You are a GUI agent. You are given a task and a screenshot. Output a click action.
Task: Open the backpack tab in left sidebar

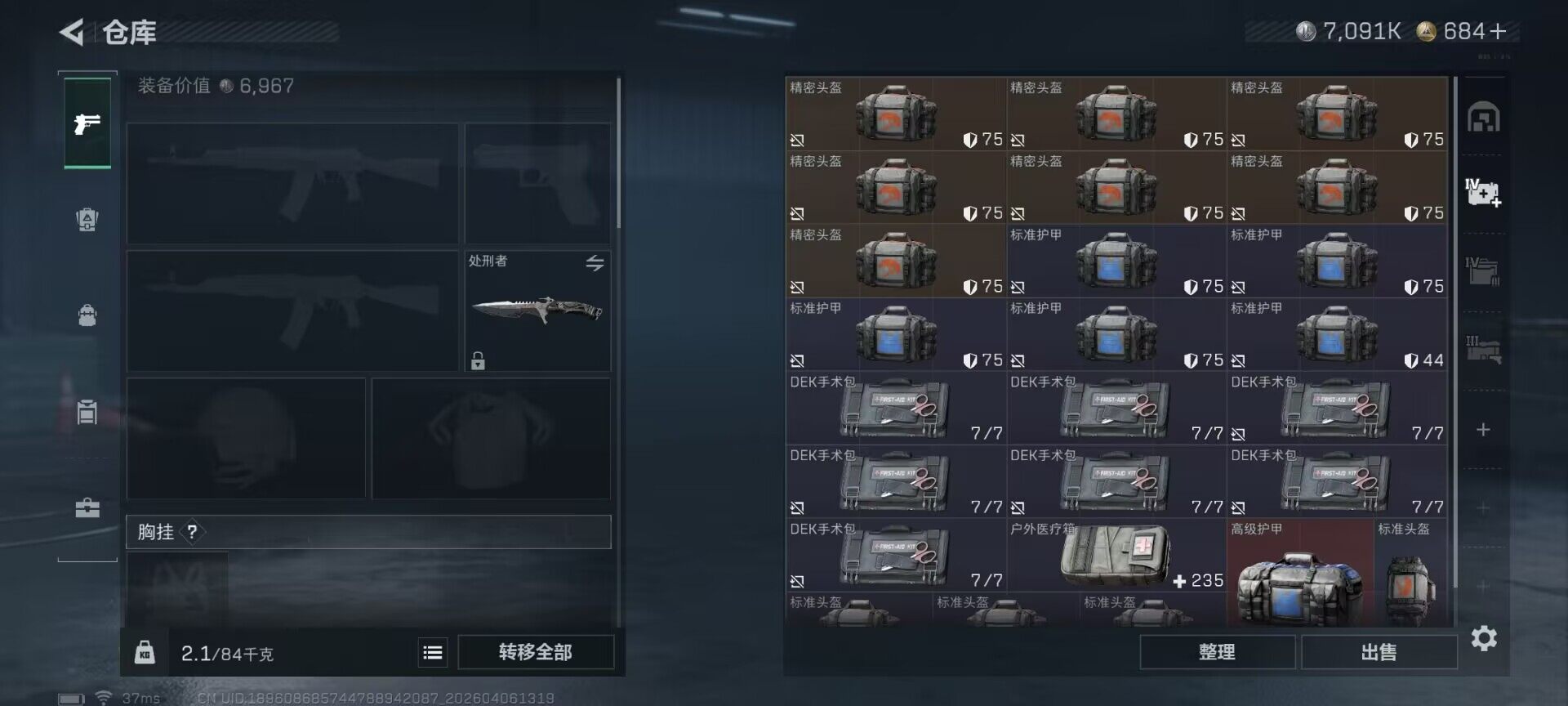click(x=87, y=315)
